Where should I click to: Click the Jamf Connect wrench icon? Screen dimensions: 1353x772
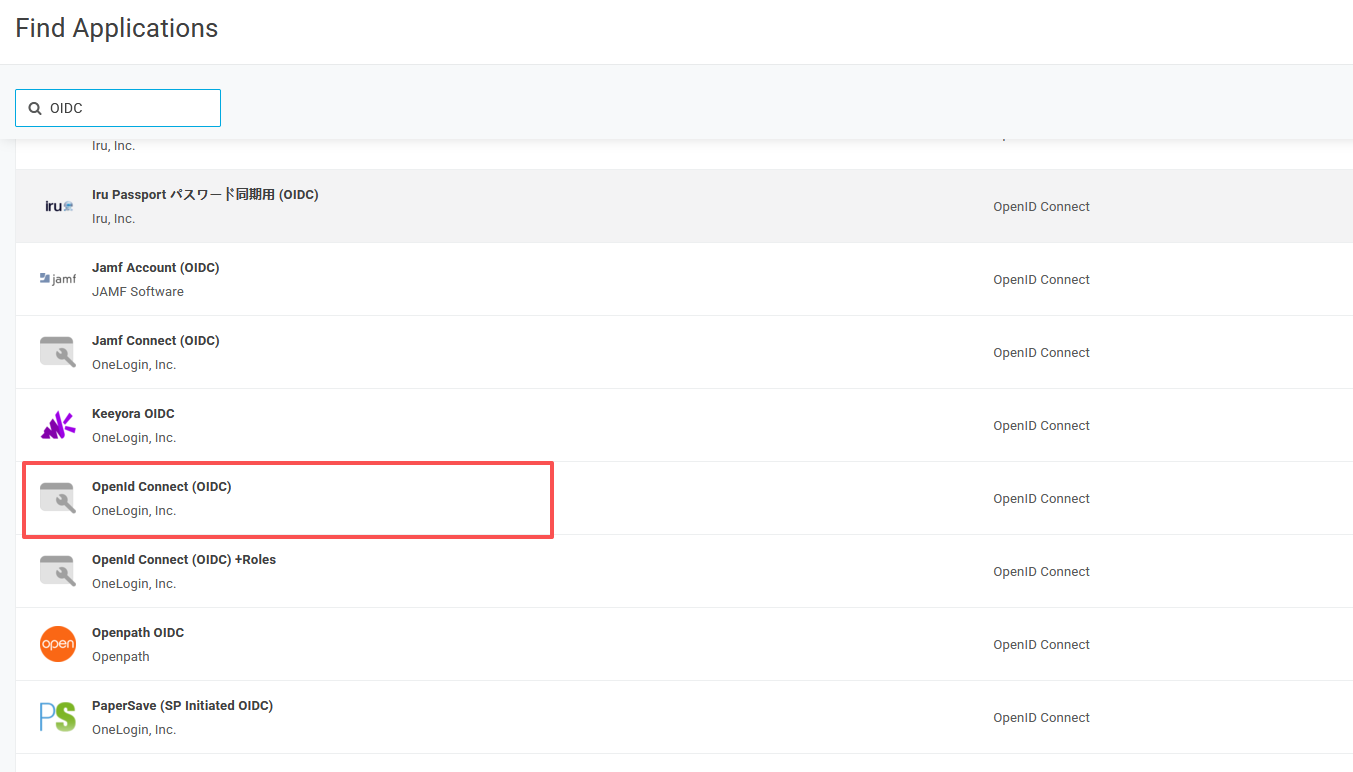click(58, 352)
